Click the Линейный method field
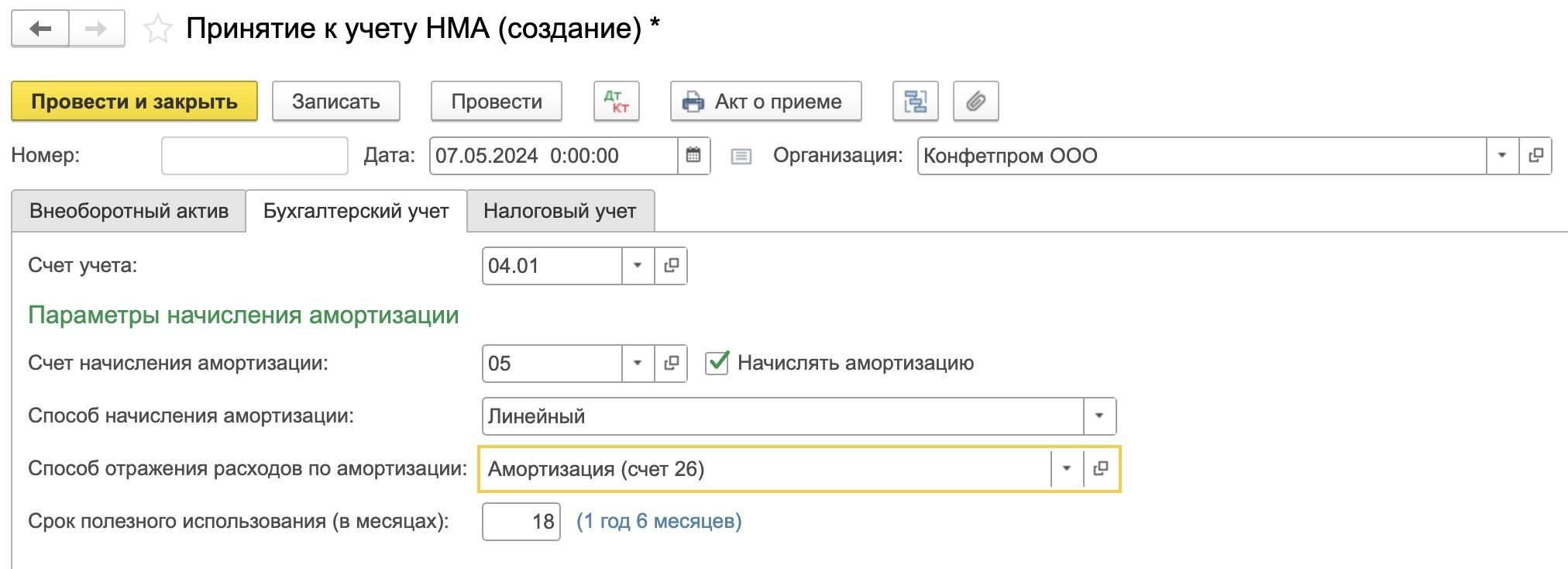1568x569 pixels. tap(782, 416)
